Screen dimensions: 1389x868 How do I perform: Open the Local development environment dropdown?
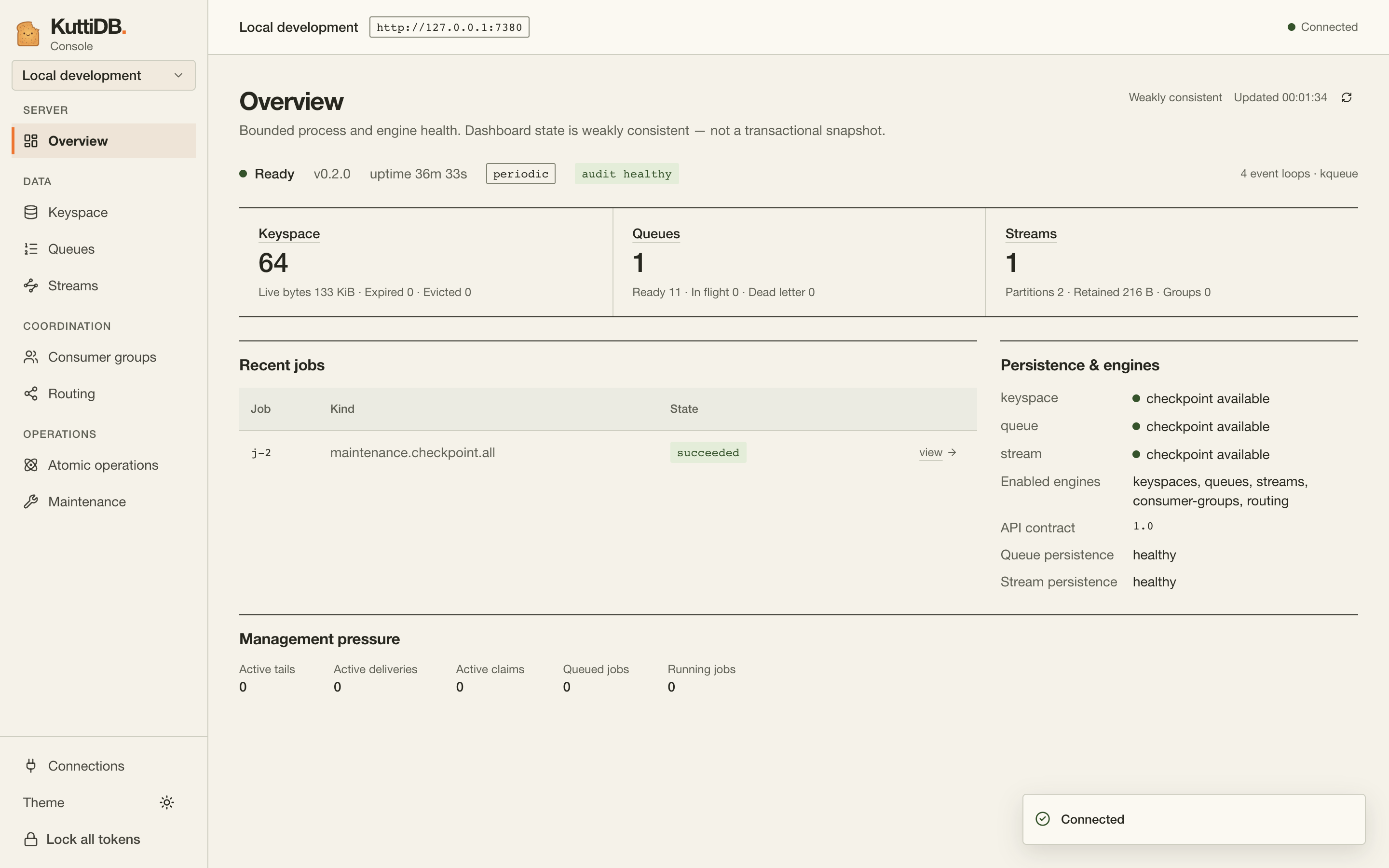pyautogui.click(x=103, y=75)
